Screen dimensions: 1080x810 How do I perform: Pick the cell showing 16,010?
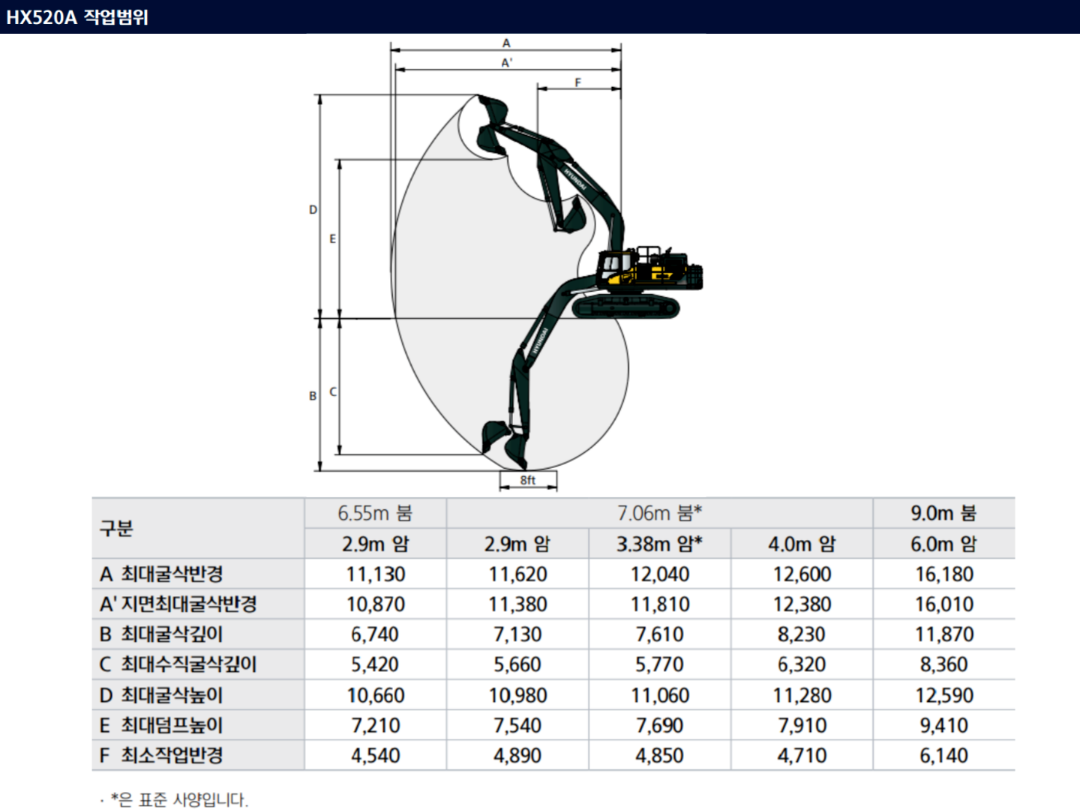pyautogui.click(x=944, y=604)
